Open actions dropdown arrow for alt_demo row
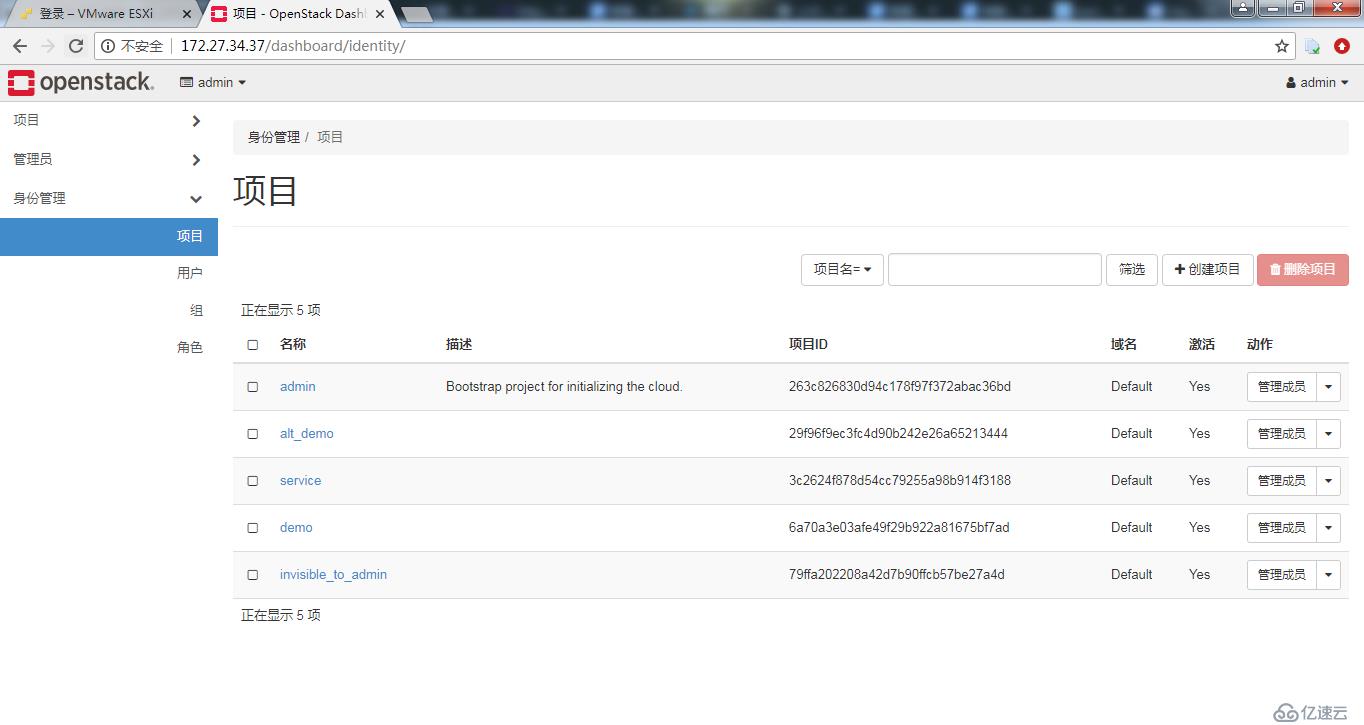 (1329, 434)
